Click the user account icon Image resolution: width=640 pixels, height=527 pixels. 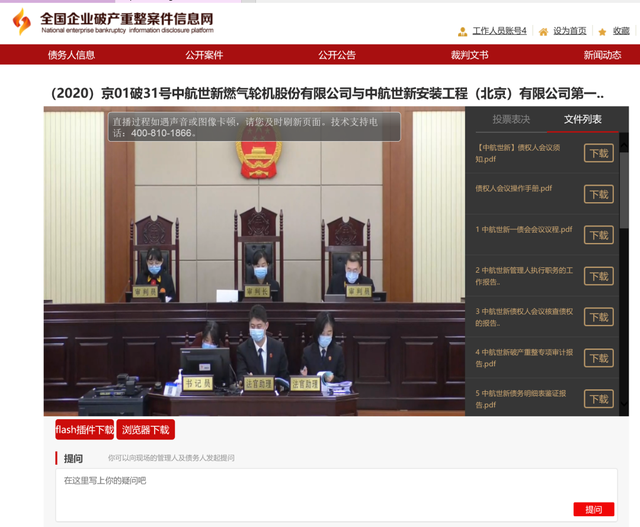pos(462,31)
